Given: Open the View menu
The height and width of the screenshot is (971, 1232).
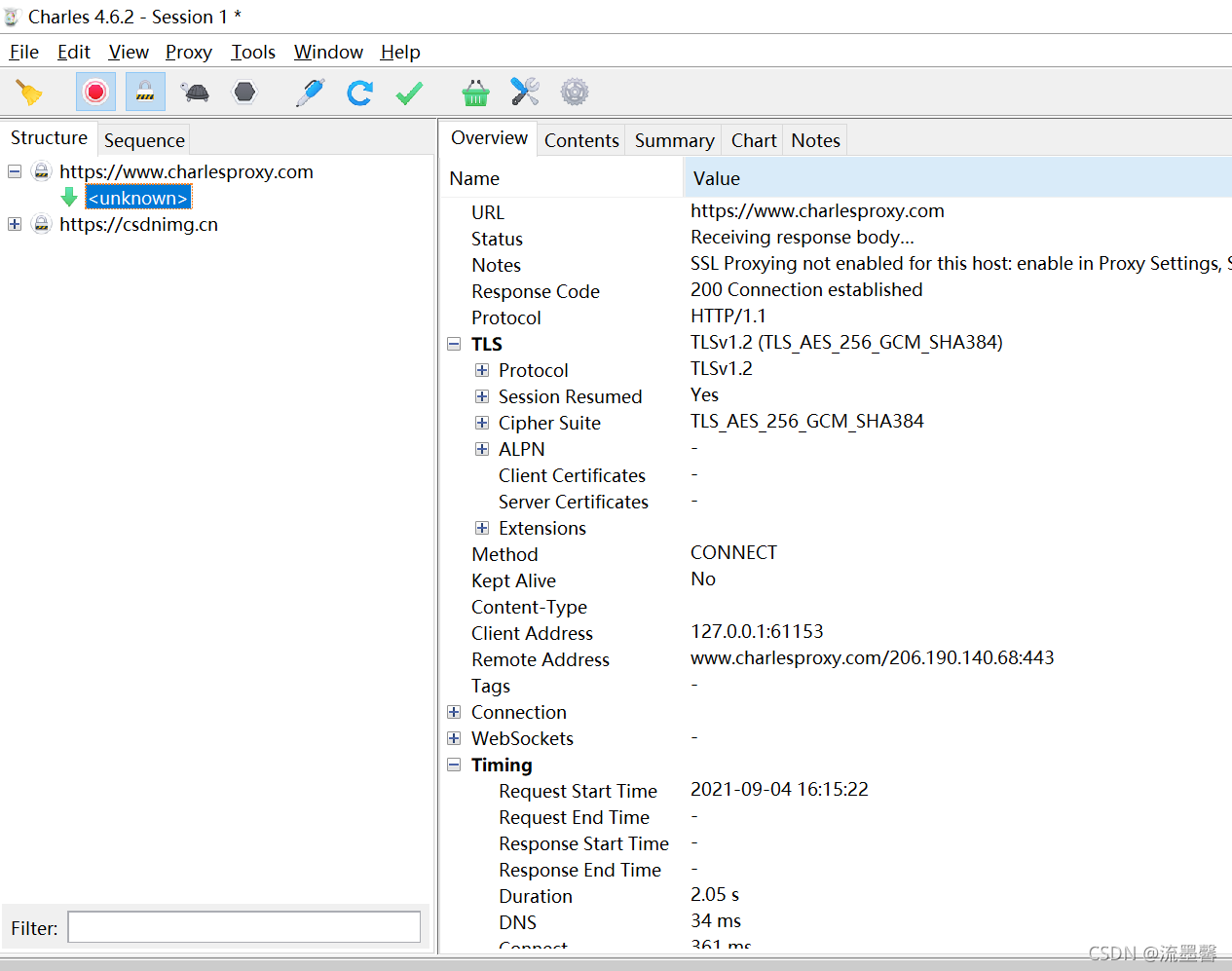Looking at the screenshot, I should [x=129, y=52].
